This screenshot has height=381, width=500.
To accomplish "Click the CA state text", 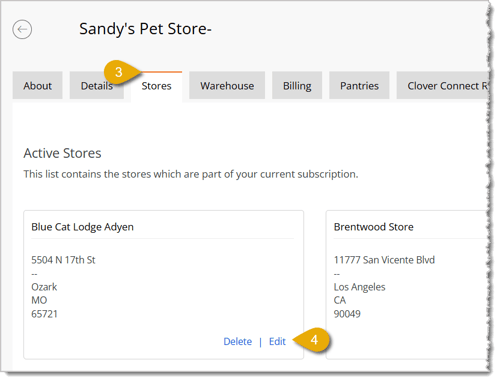I will click(340, 300).
